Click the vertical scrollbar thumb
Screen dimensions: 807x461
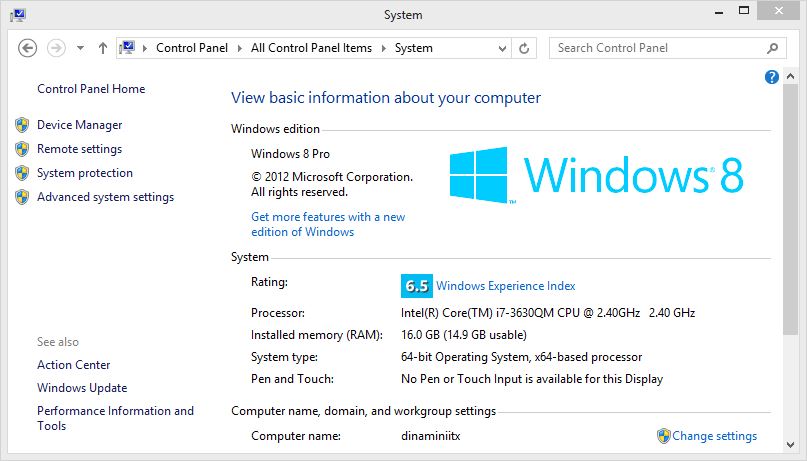pyautogui.click(x=791, y=209)
